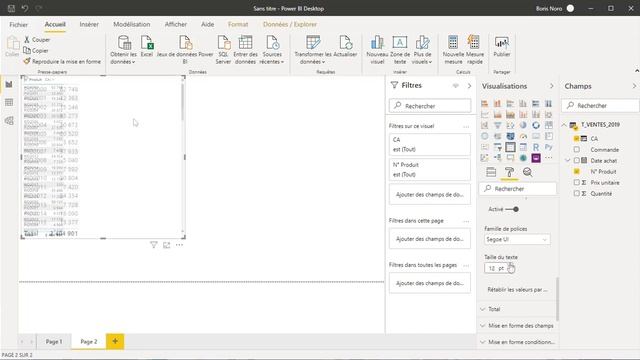
Task: Select the table visual
Action: [x=510, y=147]
